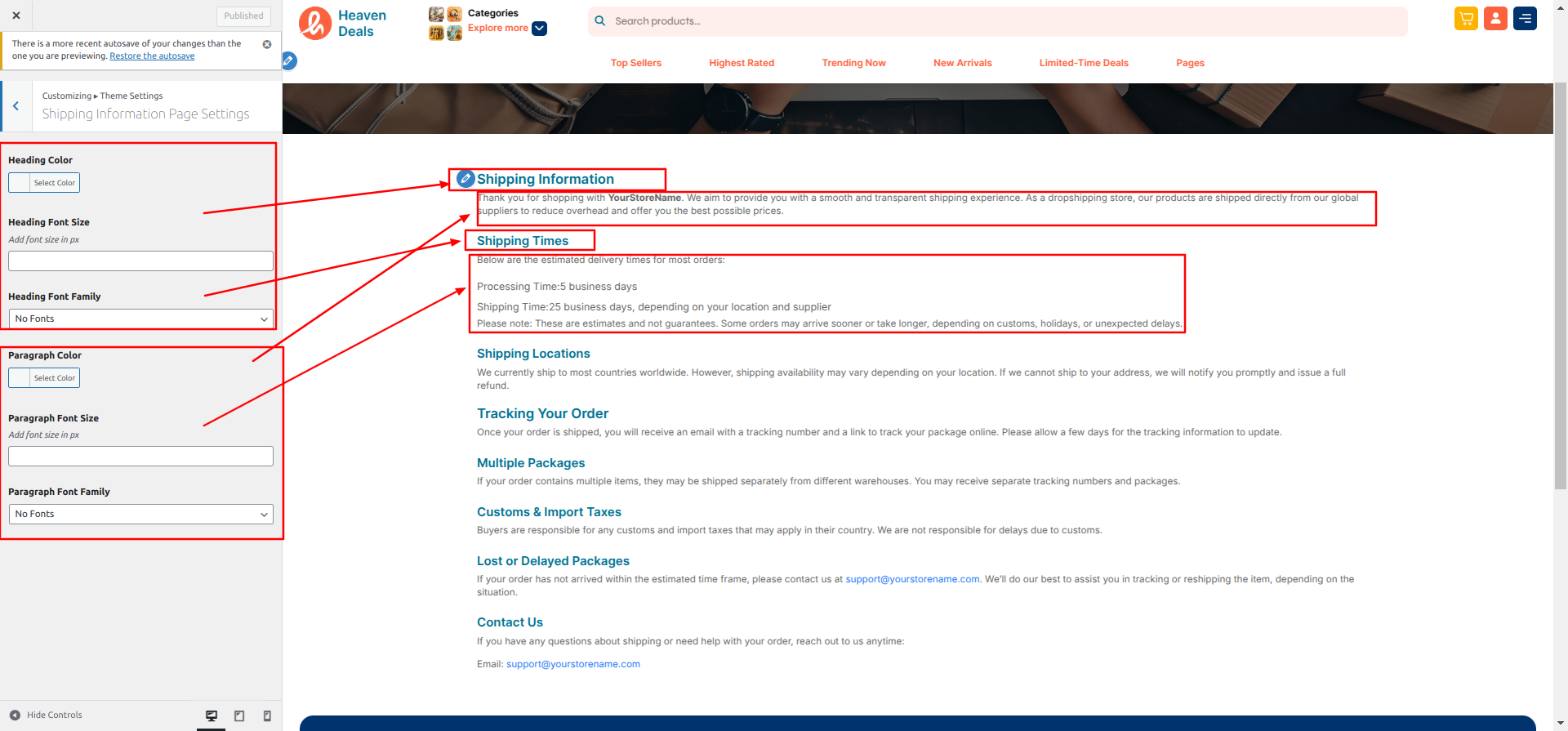The height and width of the screenshot is (731, 1568).
Task: Dismiss the autosave notice
Action: pyautogui.click(x=267, y=44)
